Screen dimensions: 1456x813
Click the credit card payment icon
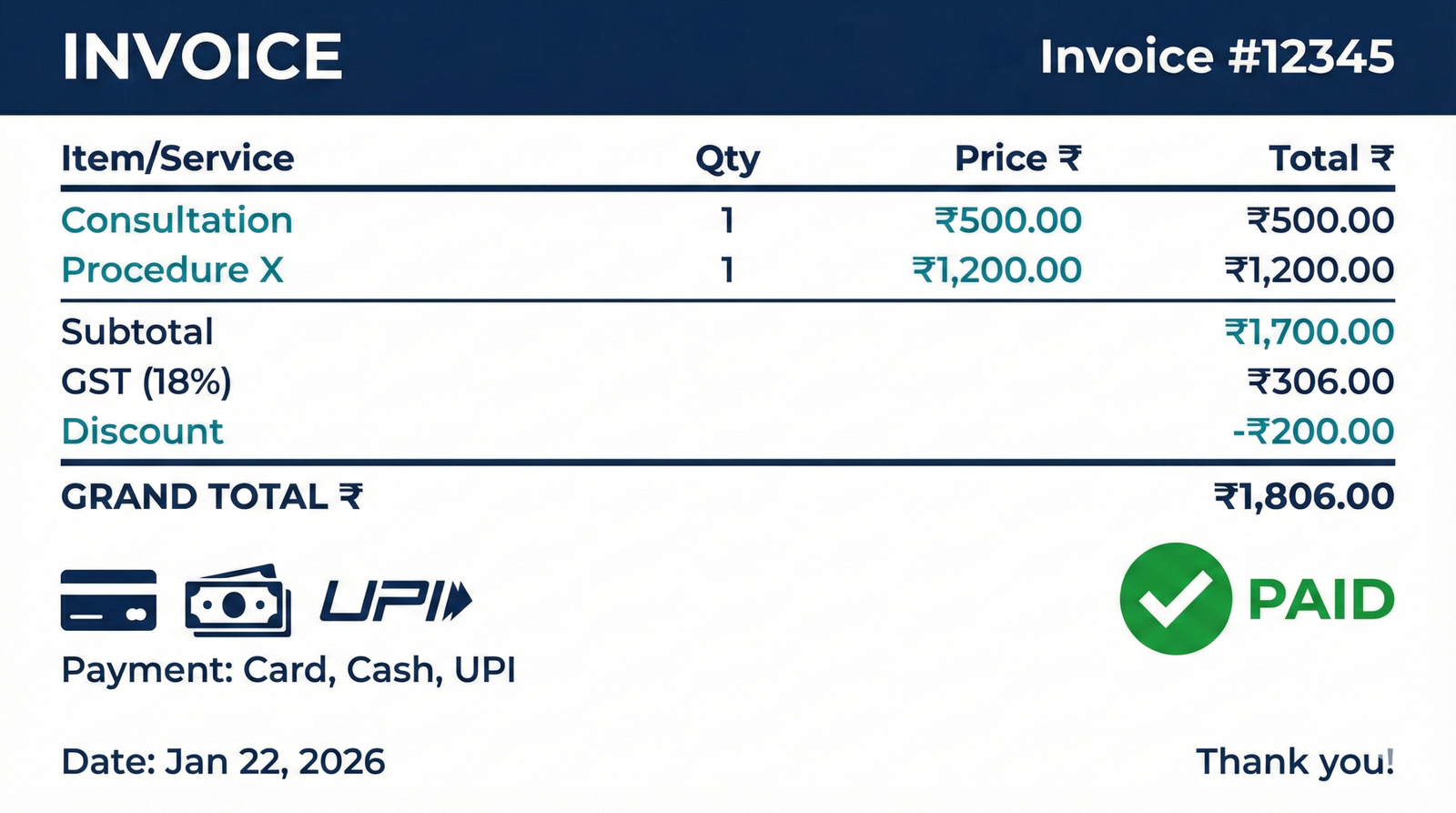click(108, 600)
